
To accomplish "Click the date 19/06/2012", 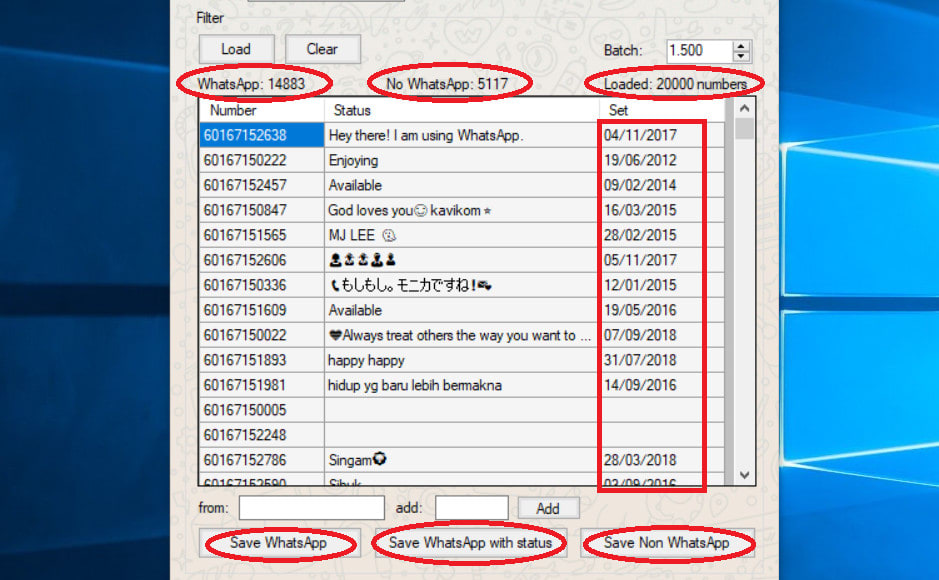I will 640,160.
